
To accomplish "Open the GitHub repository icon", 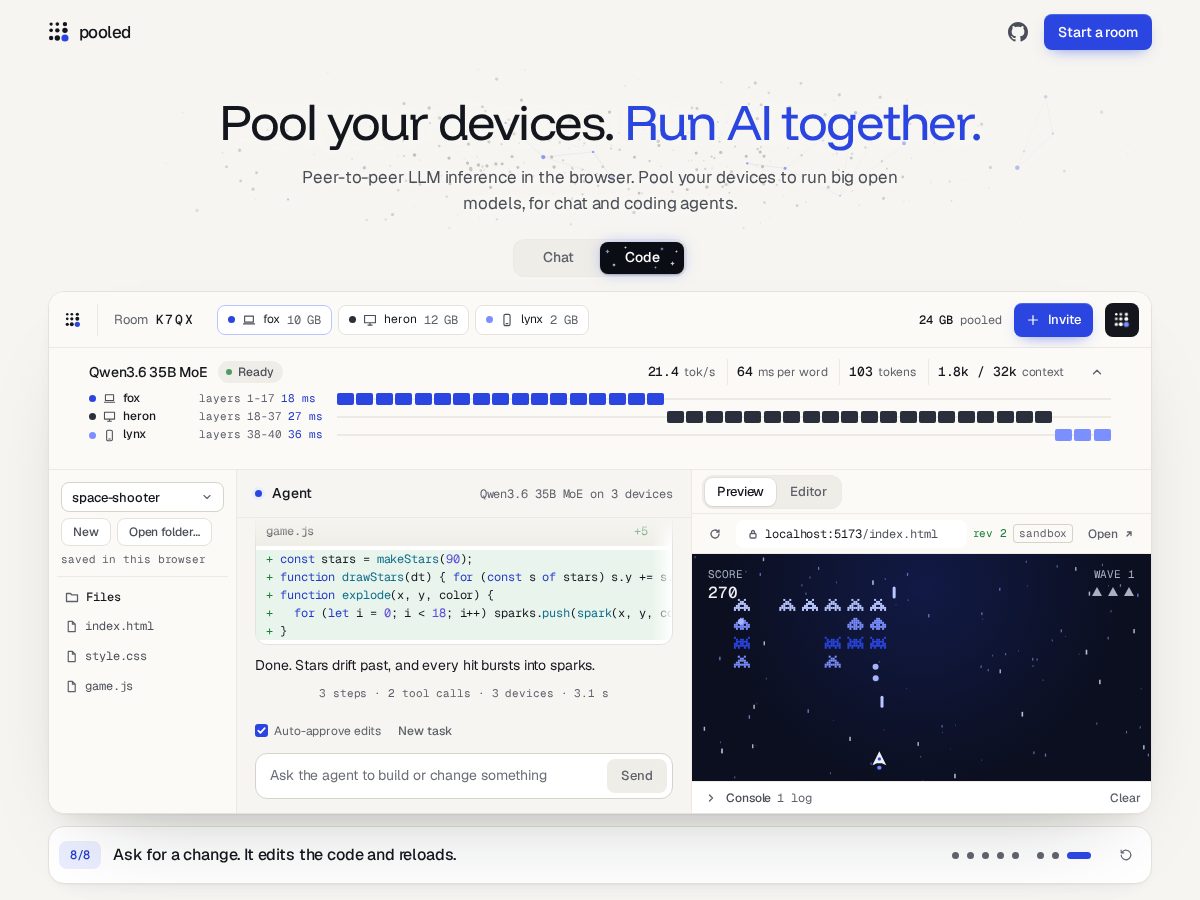I will point(1018,32).
